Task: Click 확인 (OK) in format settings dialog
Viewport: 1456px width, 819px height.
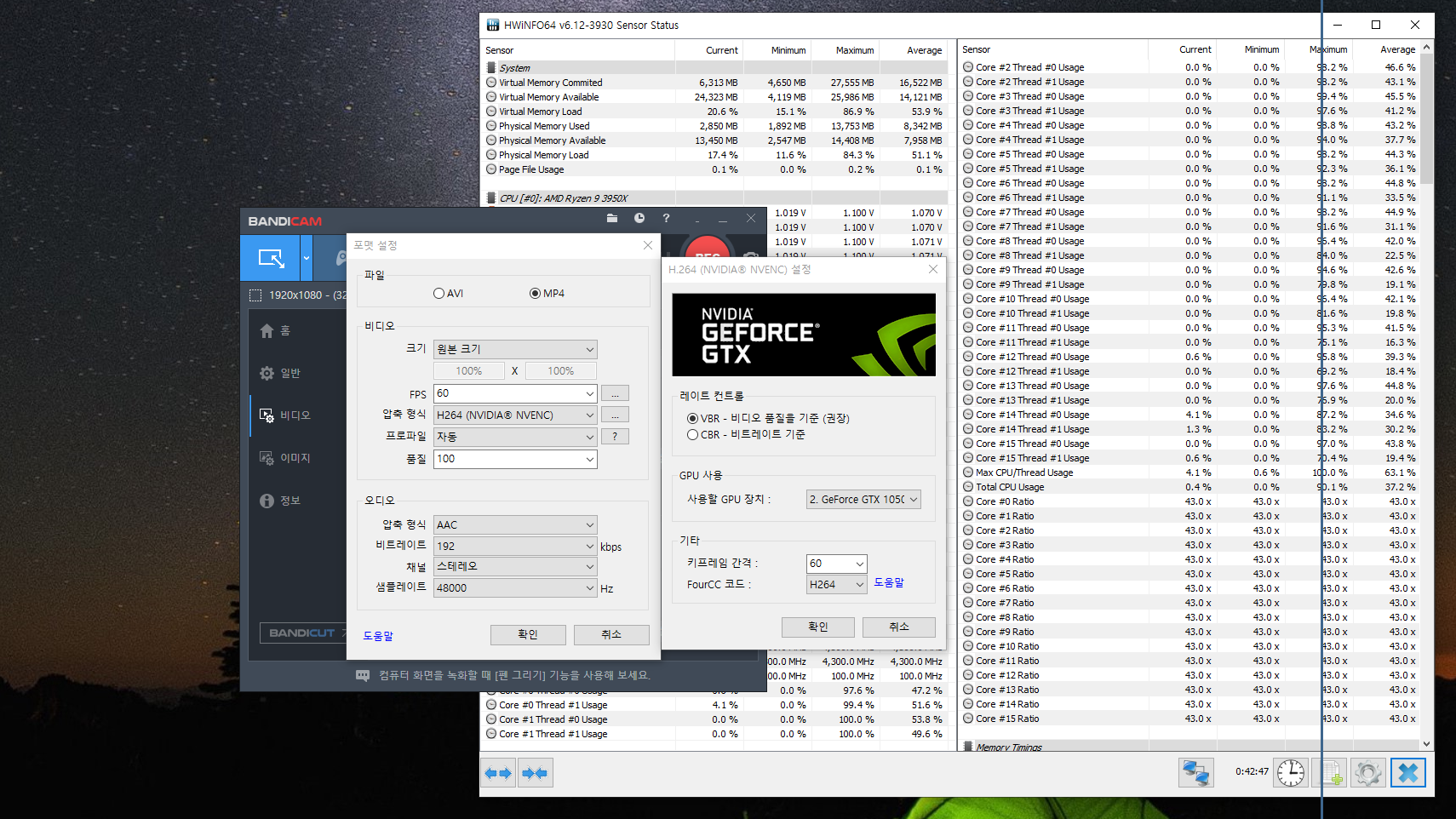Action: [528, 635]
